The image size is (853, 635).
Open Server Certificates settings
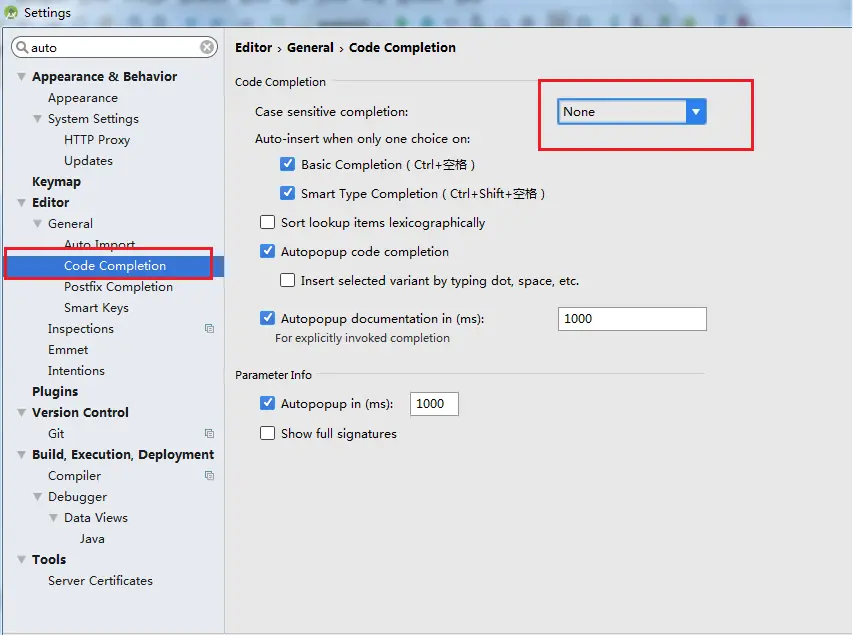(100, 581)
